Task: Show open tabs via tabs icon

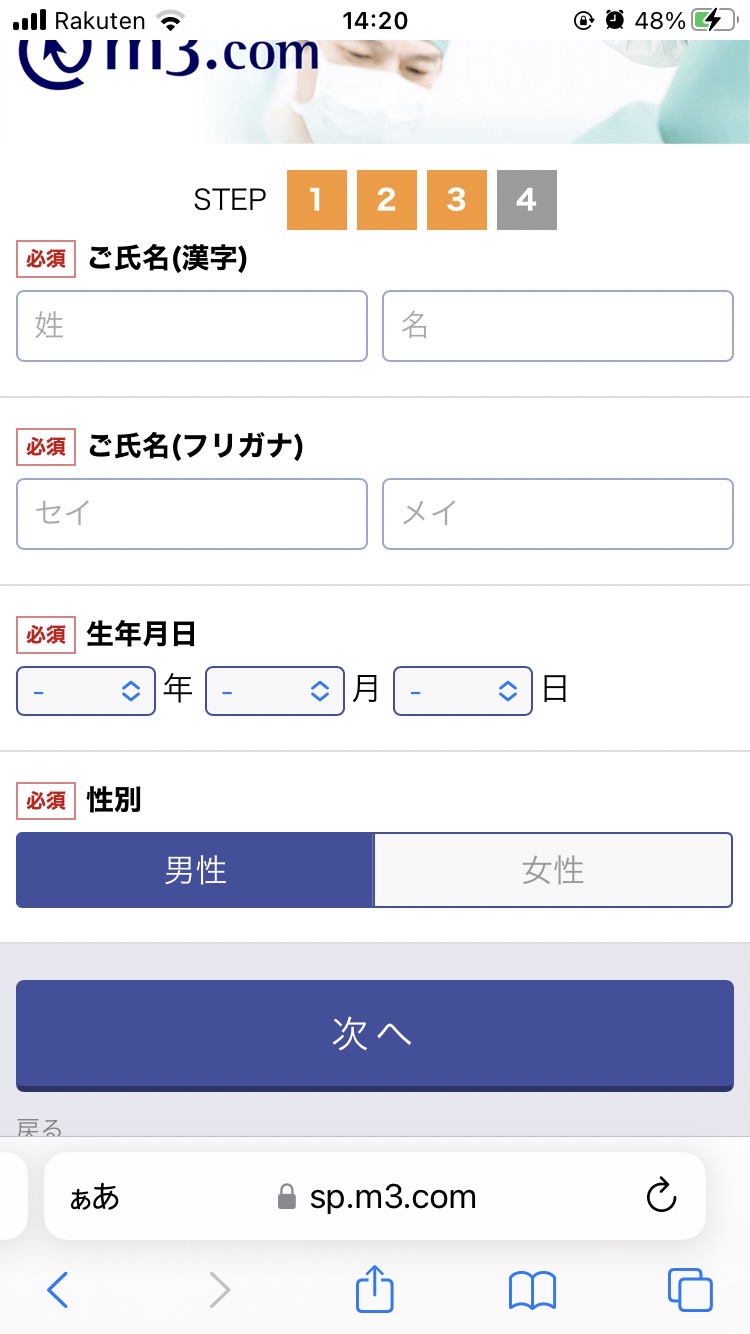Action: [690, 1290]
